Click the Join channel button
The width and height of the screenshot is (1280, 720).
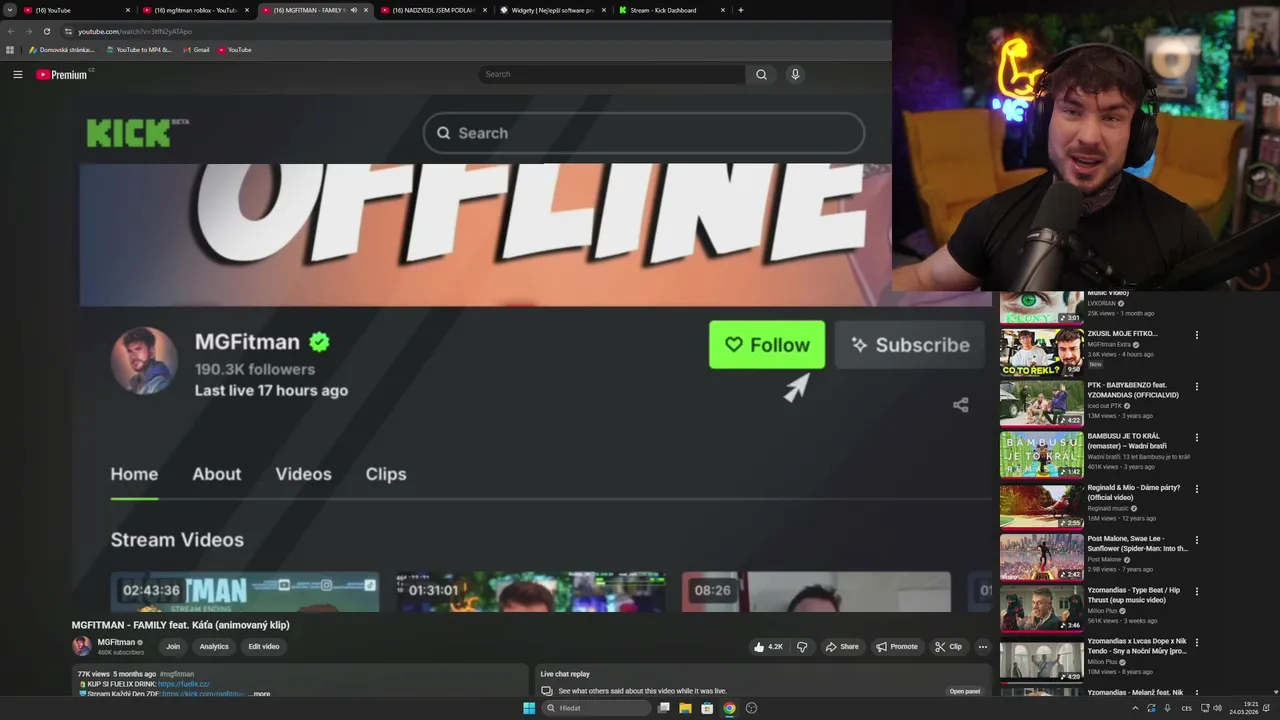click(x=173, y=647)
